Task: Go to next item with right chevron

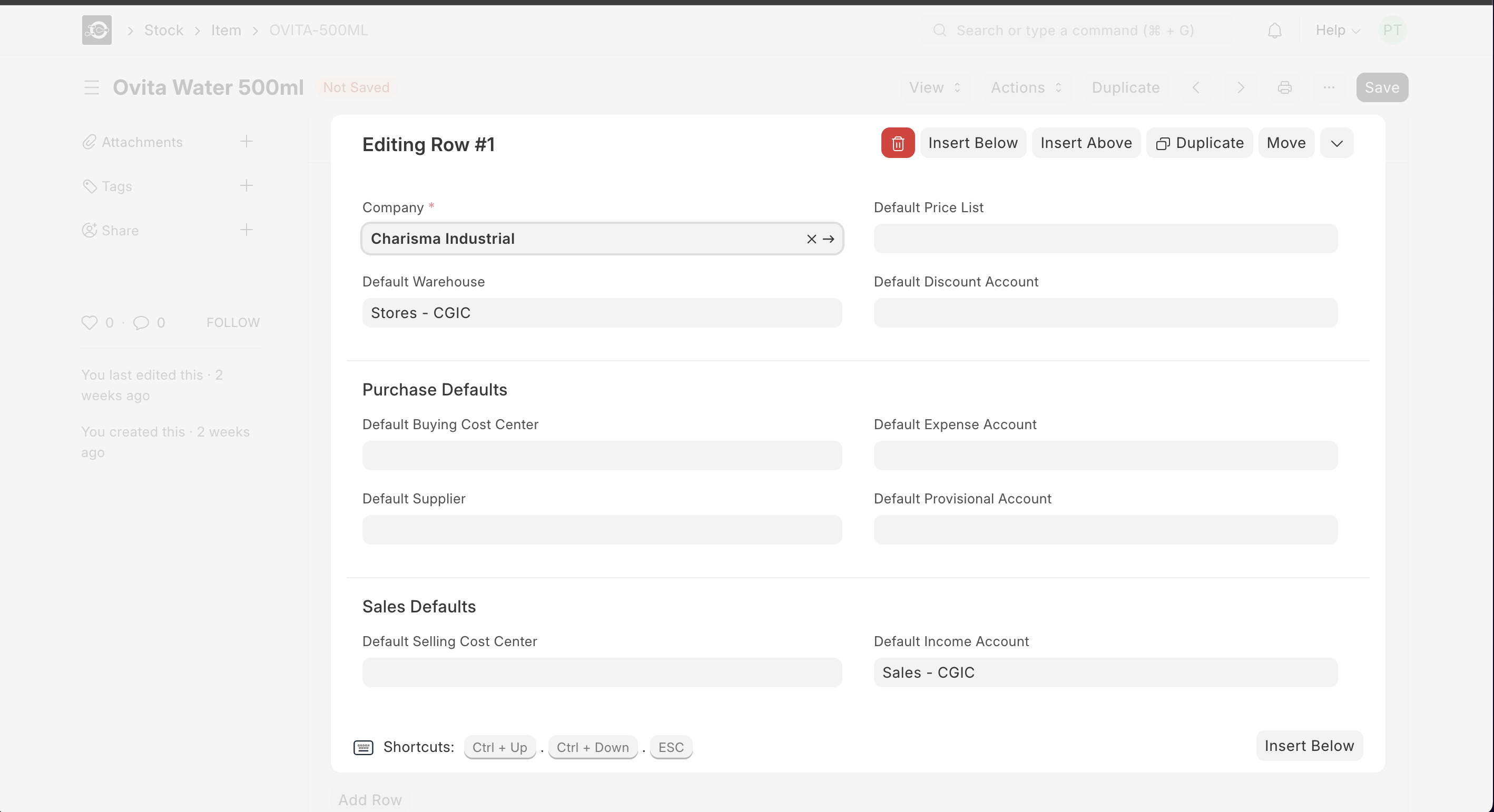Action: (1240, 87)
